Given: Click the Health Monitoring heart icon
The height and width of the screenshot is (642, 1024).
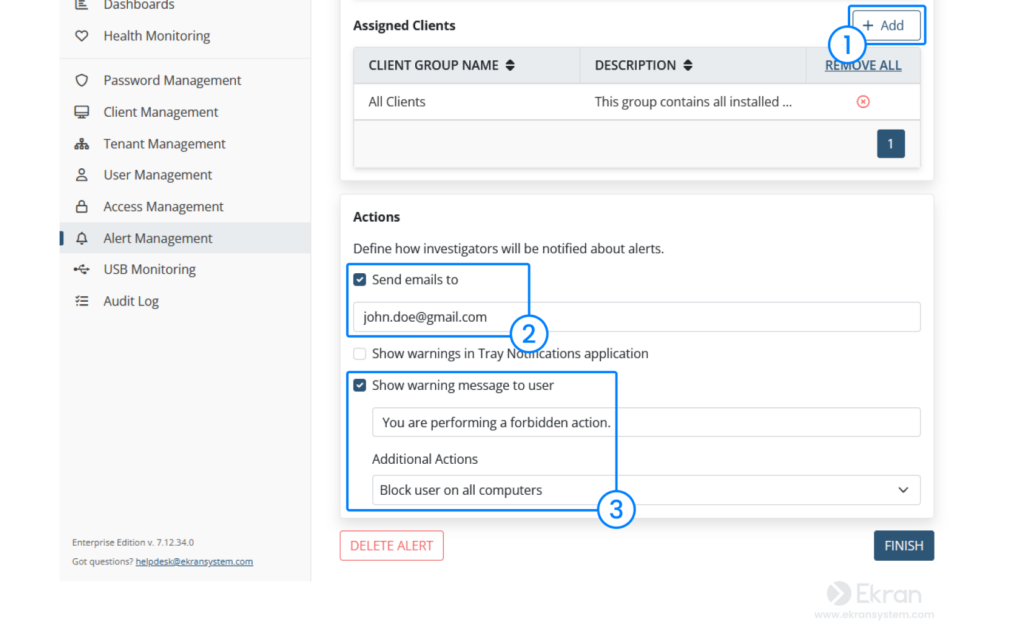Looking at the screenshot, I should tap(82, 36).
